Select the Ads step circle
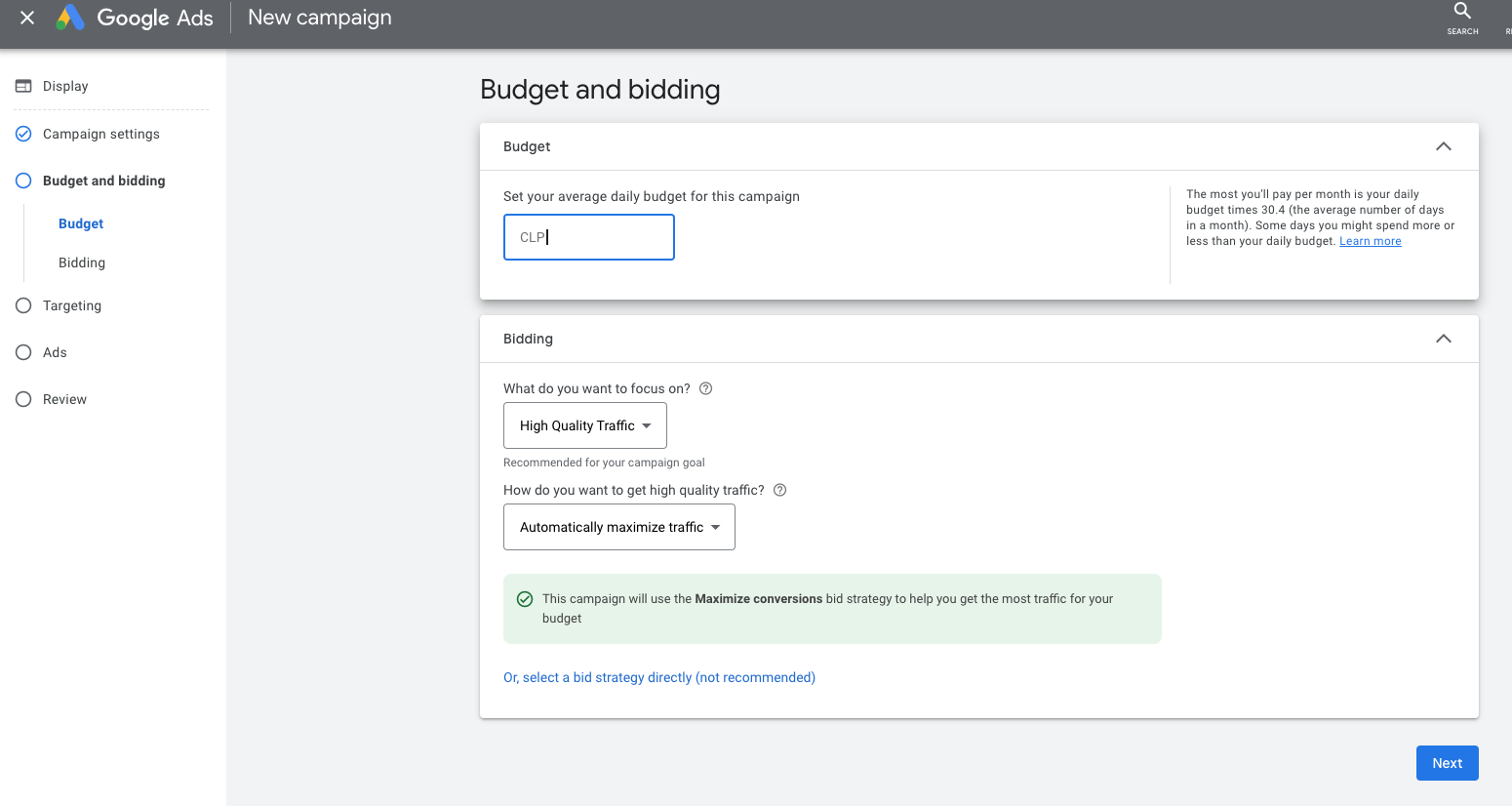This screenshot has height=806, width=1512. coord(23,352)
